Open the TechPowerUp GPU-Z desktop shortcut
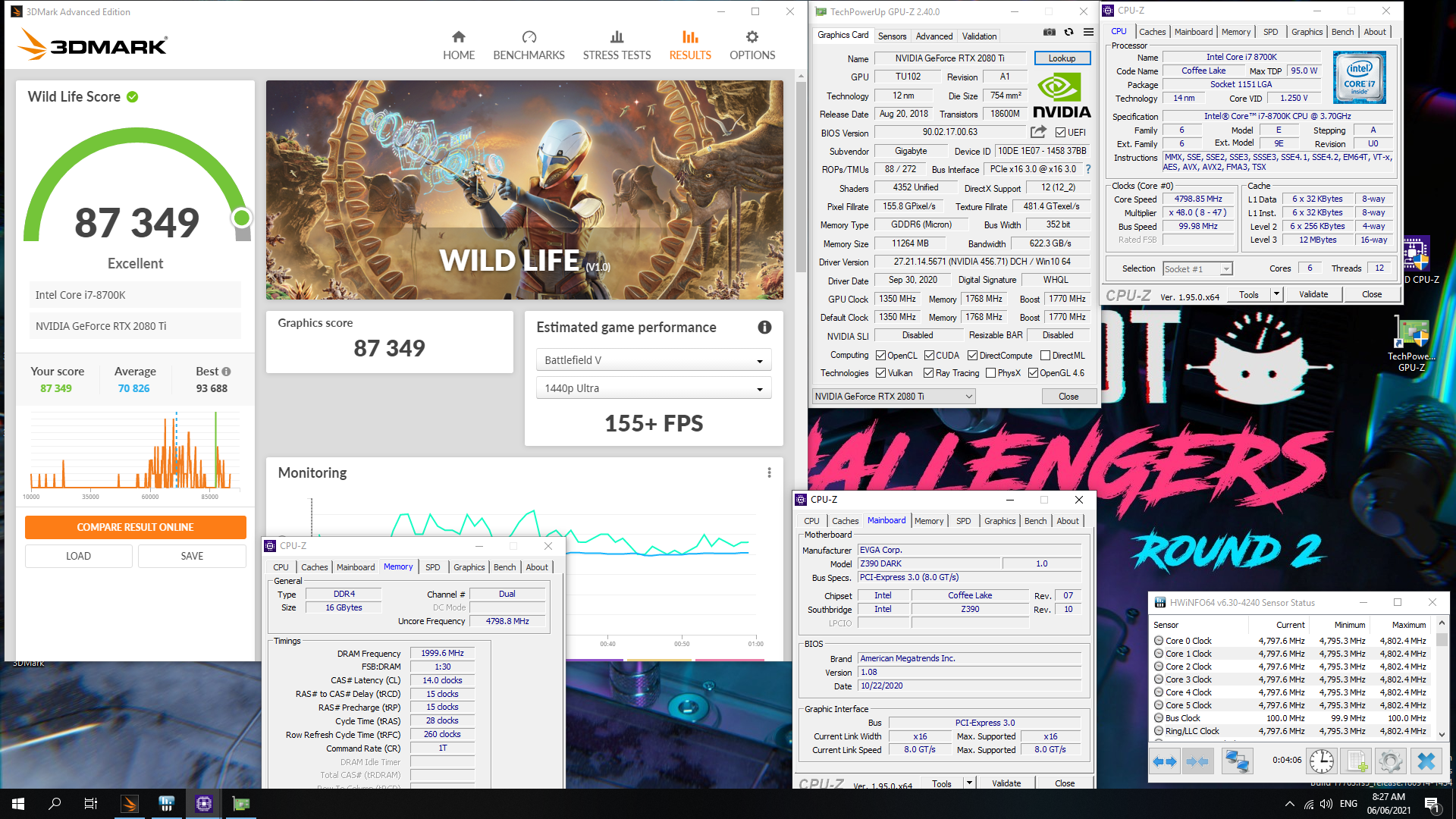Screen dimensions: 1456x819 [x=1411, y=344]
